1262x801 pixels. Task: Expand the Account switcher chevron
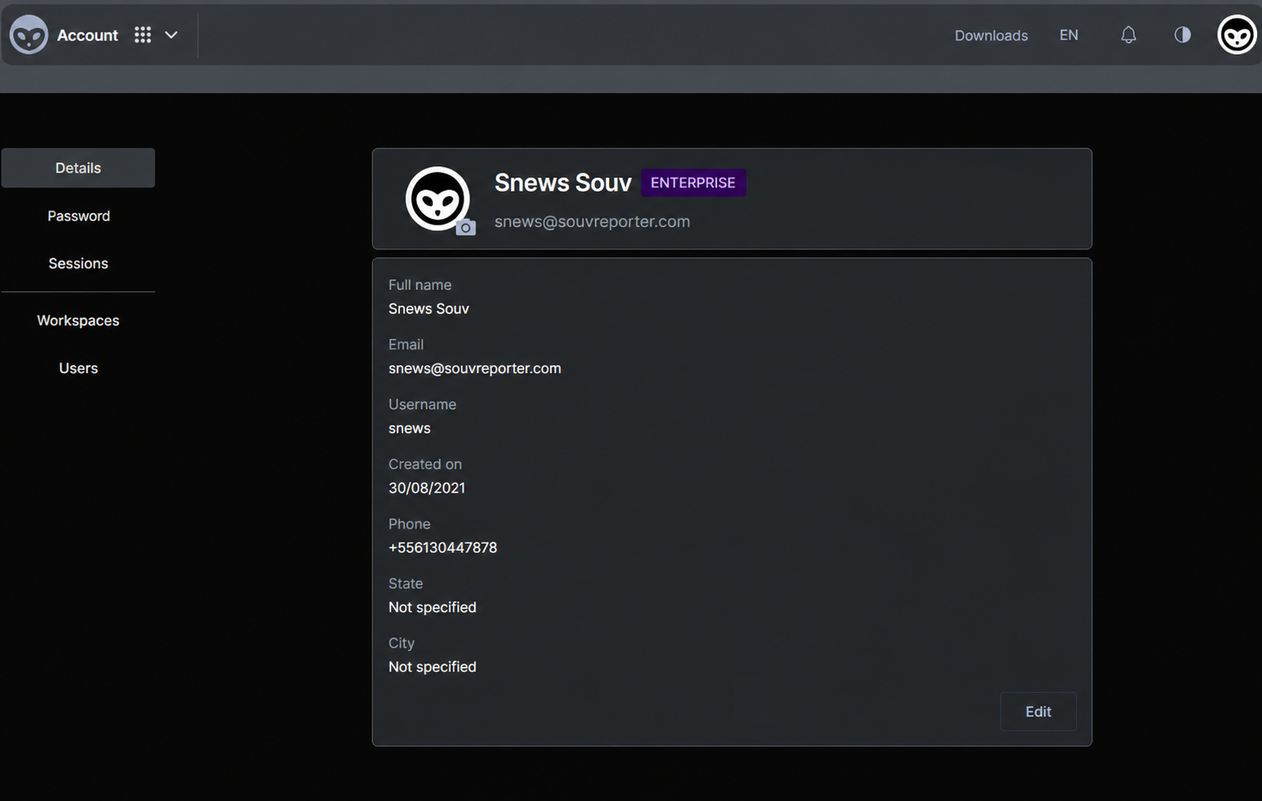[x=171, y=35]
